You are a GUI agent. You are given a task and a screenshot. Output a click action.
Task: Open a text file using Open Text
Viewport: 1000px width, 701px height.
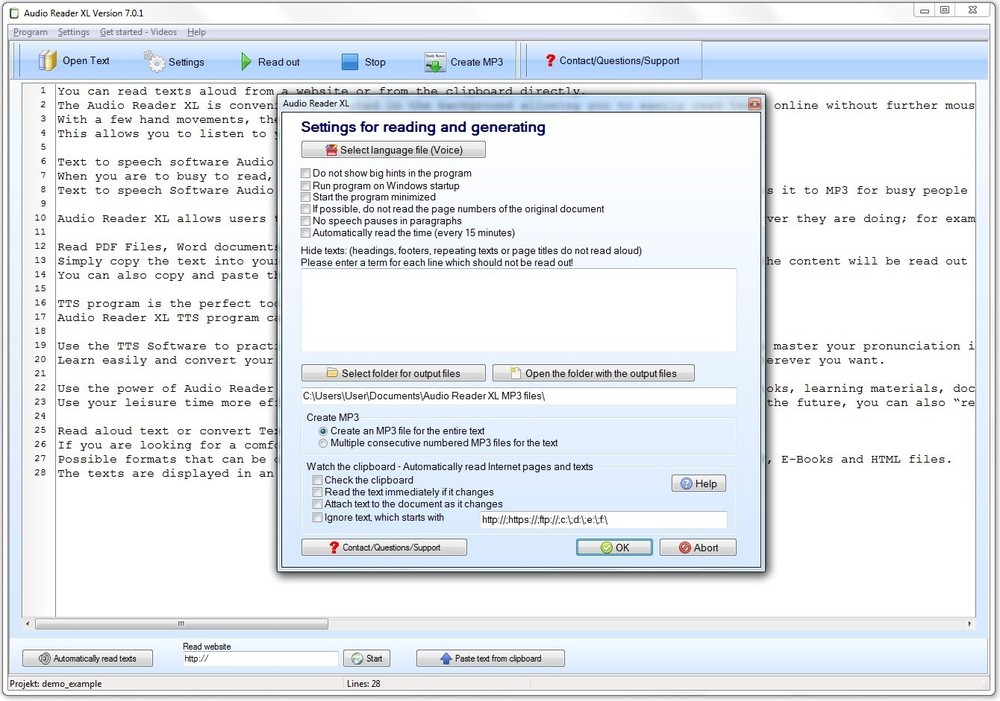(74, 60)
